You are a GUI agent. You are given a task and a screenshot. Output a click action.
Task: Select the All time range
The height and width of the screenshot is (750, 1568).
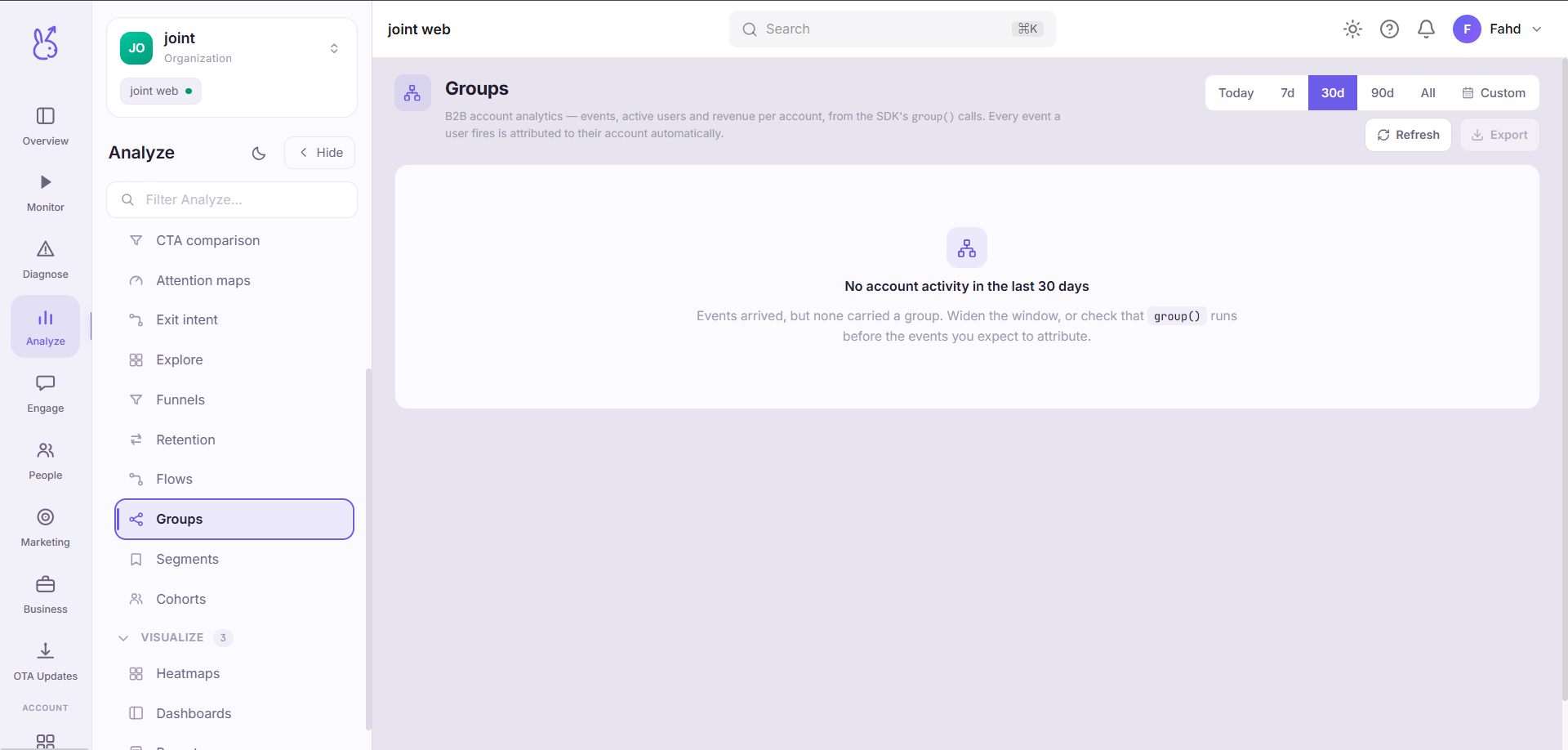(x=1428, y=93)
